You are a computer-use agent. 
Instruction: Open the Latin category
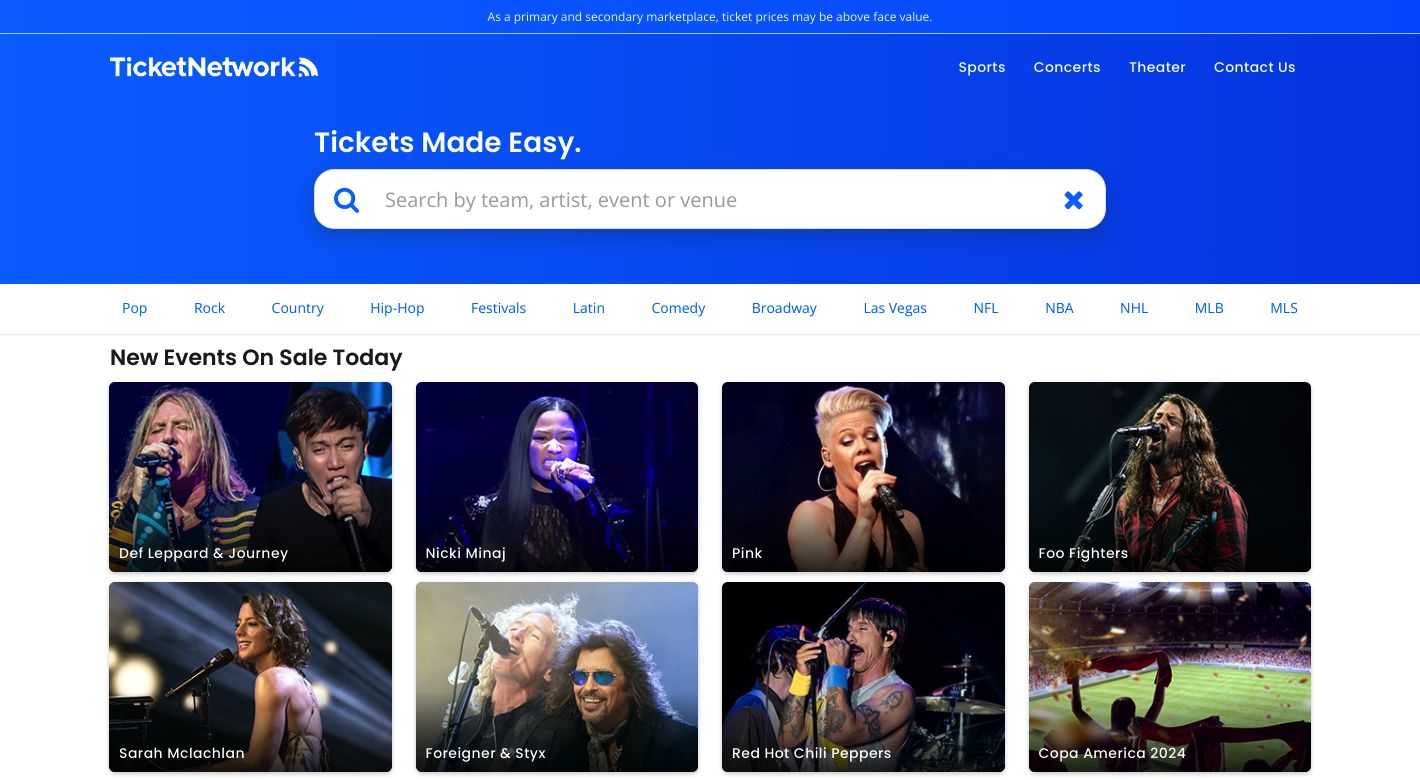(589, 308)
